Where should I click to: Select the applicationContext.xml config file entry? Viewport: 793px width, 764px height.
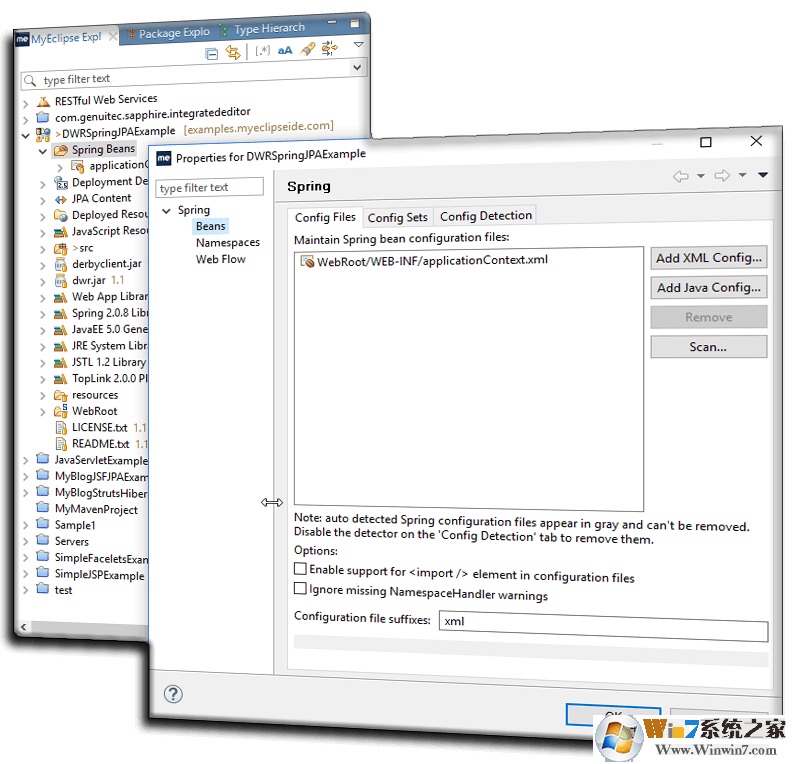point(432,260)
